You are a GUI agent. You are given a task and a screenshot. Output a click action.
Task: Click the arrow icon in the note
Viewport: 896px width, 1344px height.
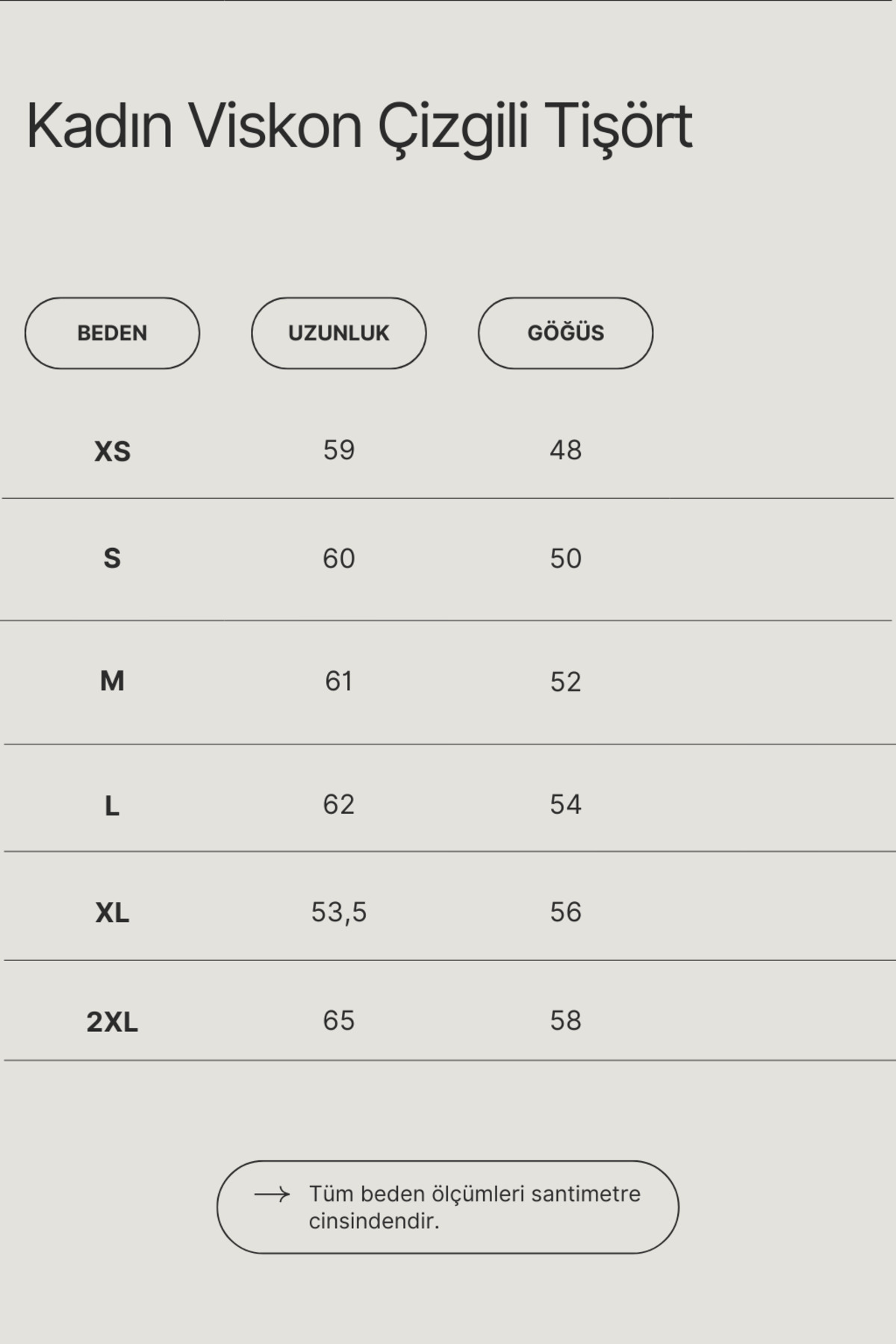[272, 1195]
